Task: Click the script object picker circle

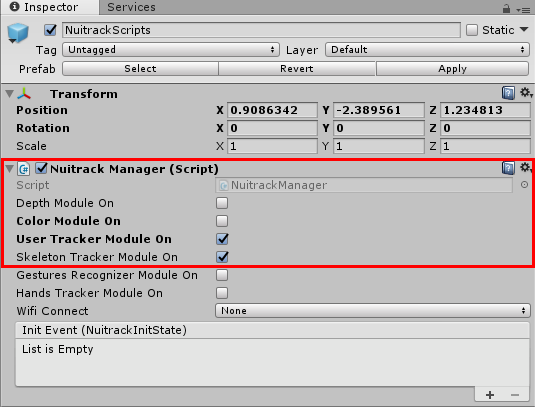Action: click(x=524, y=185)
